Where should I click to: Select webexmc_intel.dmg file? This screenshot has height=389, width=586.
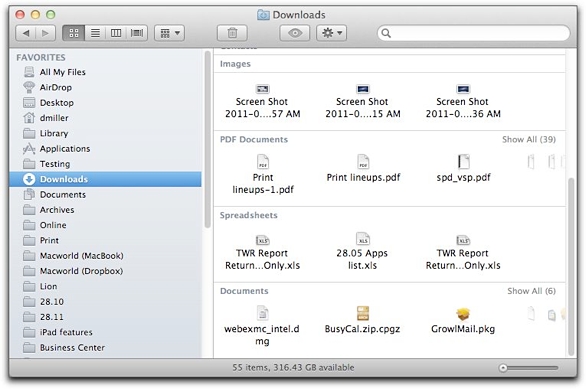click(x=262, y=326)
